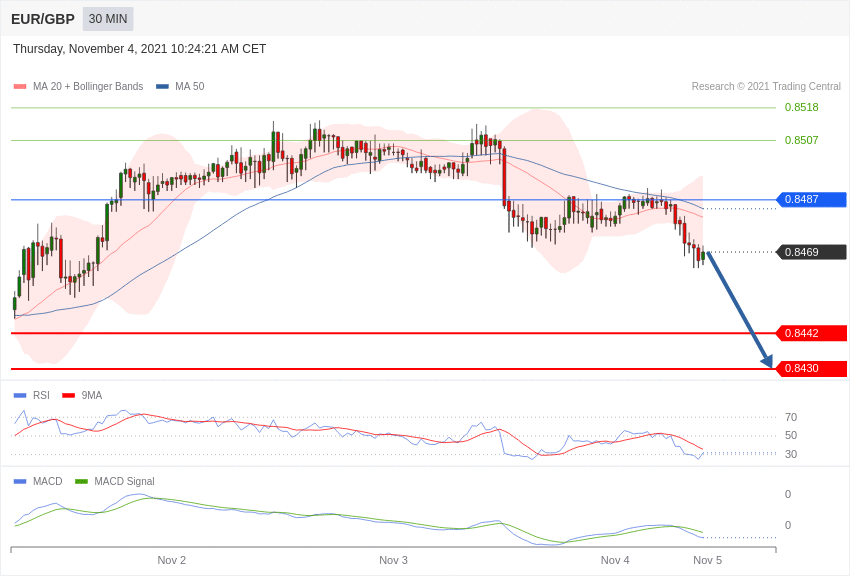850x576 pixels.
Task: Click the RSI legend label
Action: point(41,396)
